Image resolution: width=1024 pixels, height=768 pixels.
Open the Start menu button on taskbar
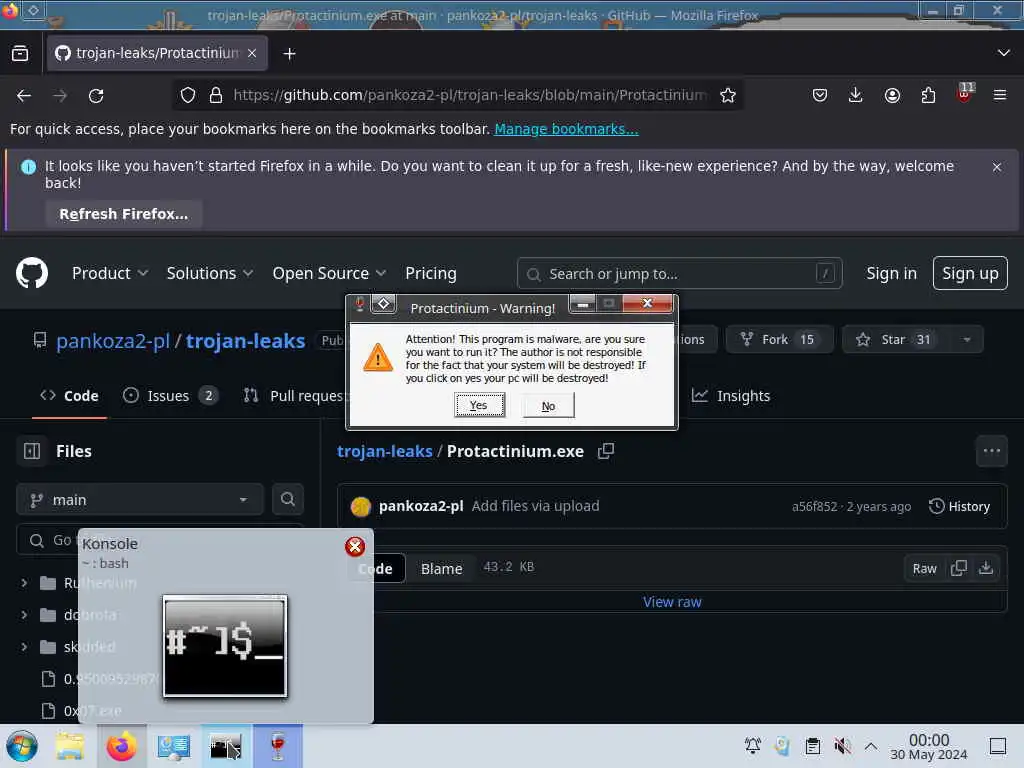tap(22, 746)
